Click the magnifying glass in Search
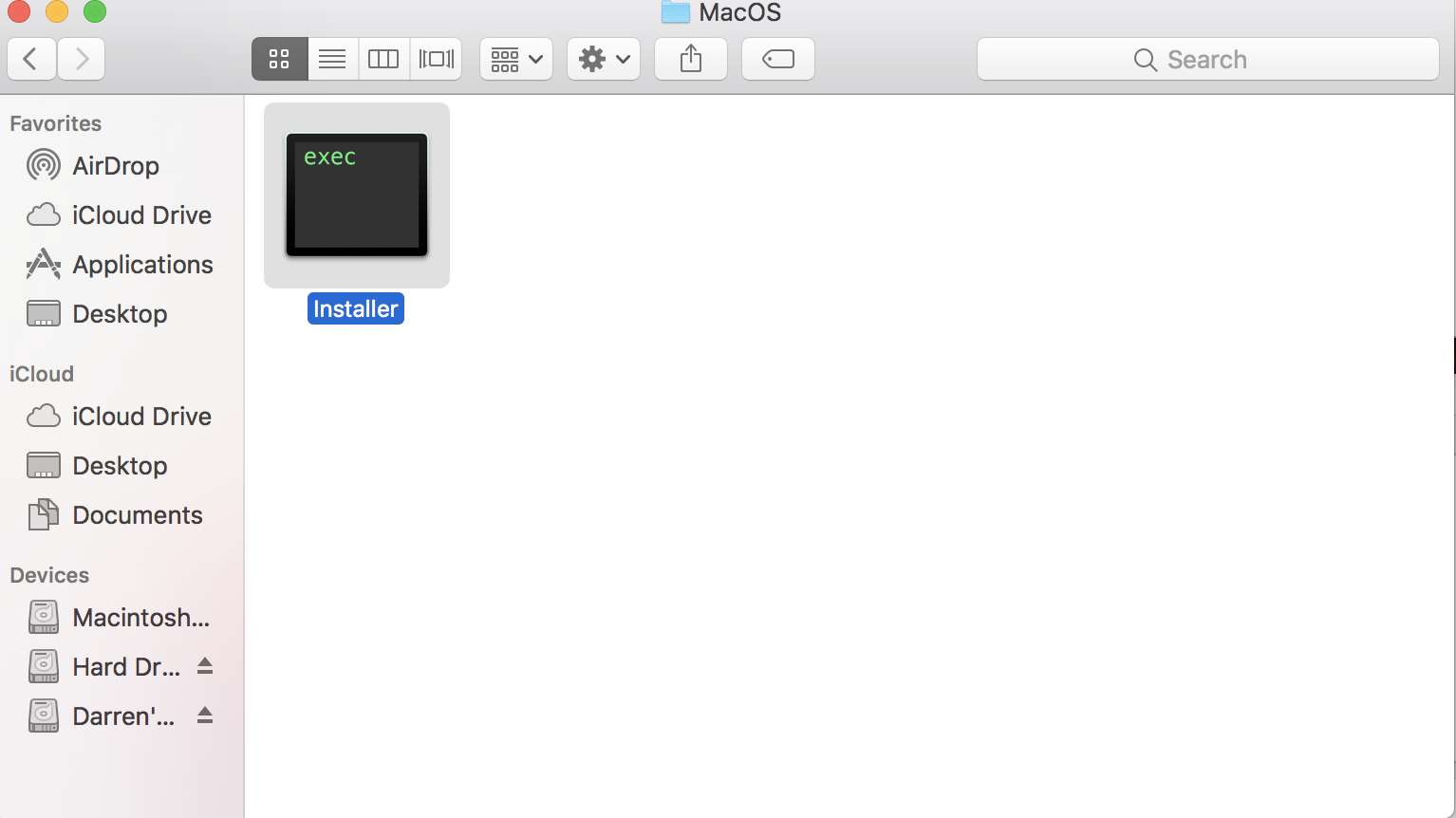1456x818 pixels. [x=1146, y=60]
